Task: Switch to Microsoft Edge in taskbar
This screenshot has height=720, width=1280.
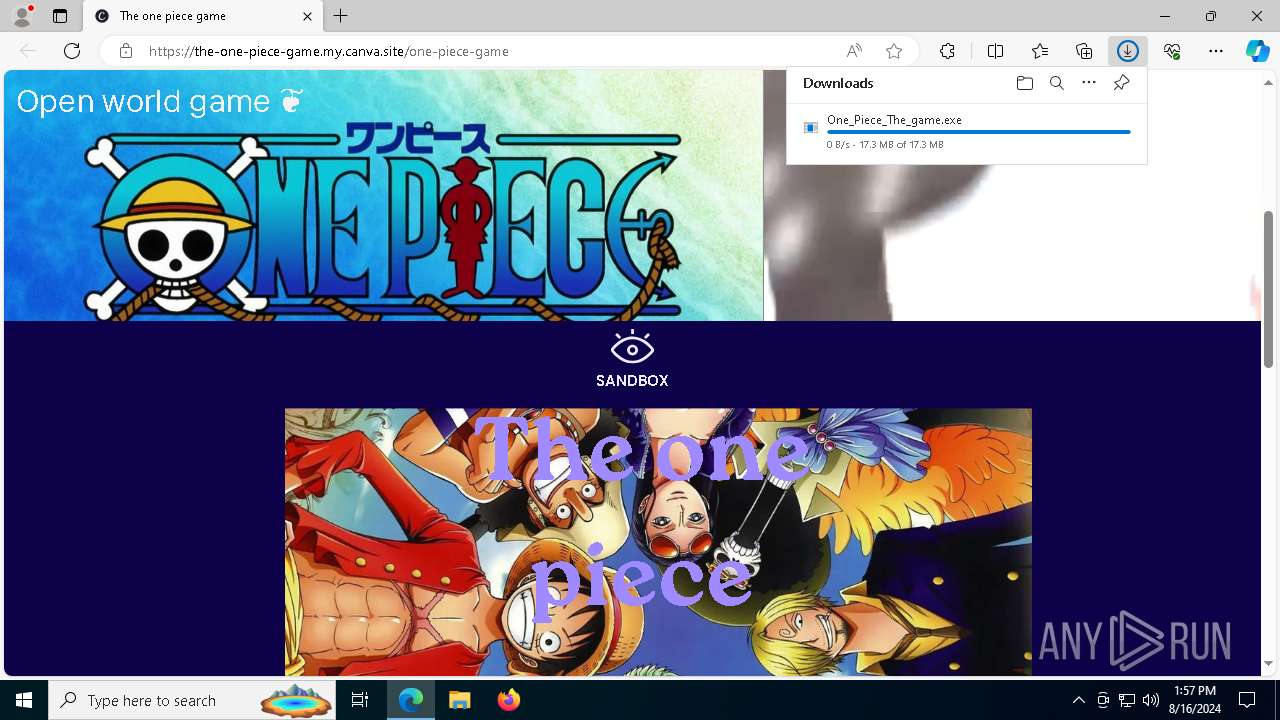Action: coord(411,700)
